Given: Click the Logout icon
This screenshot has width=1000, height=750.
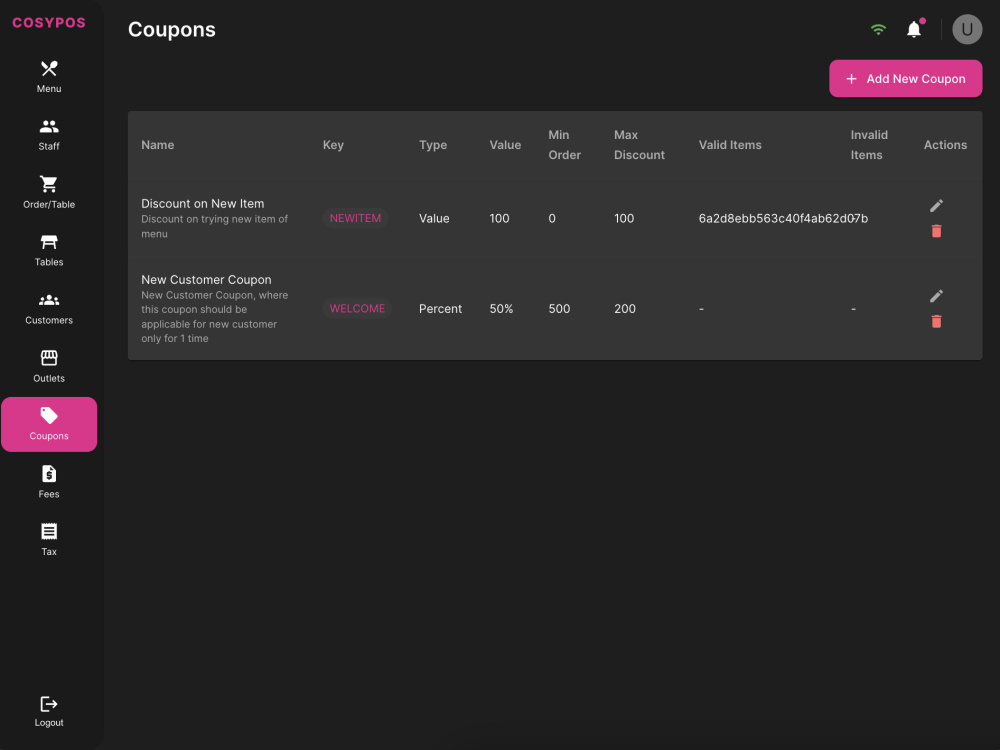Looking at the screenshot, I should tap(49, 704).
